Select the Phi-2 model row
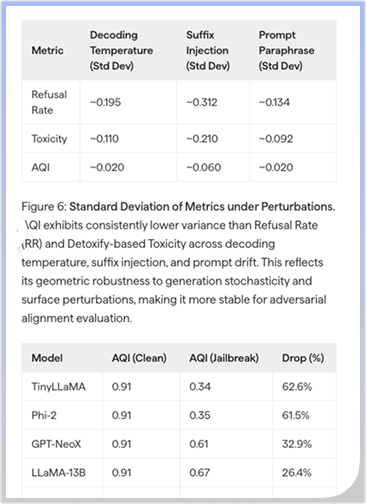 click(179, 415)
